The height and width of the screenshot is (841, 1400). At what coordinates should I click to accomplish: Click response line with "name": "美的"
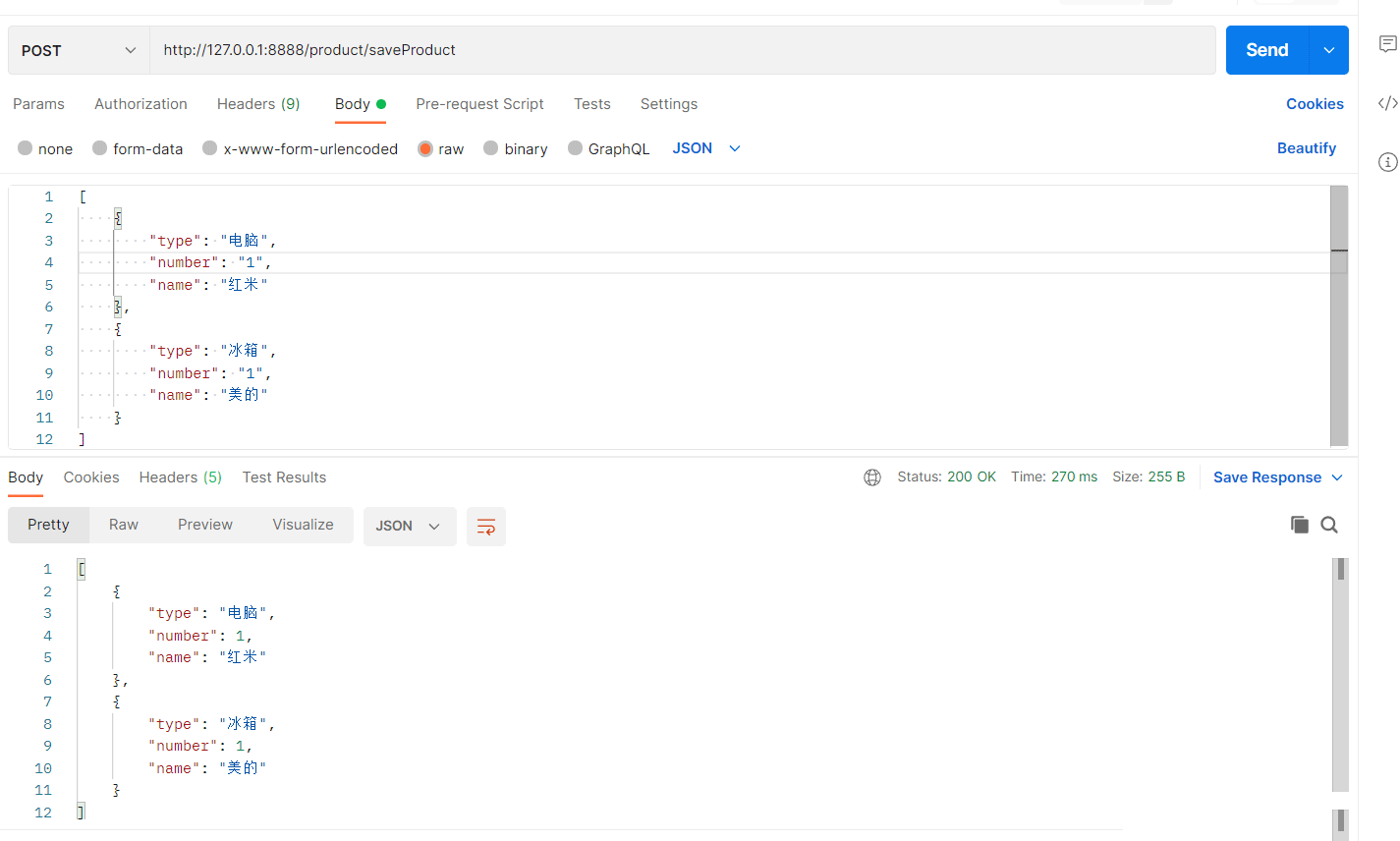[x=207, y=768]
